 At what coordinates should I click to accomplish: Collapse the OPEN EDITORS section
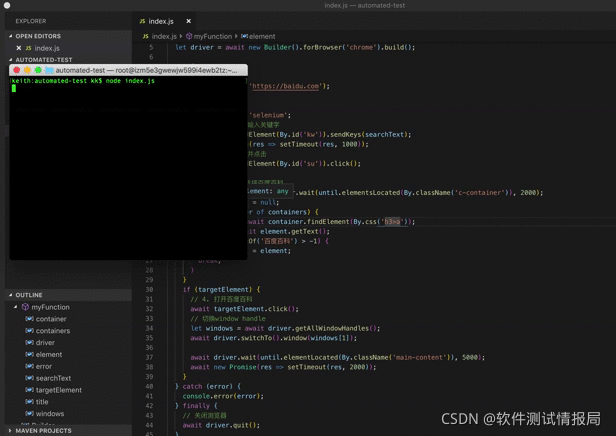[x=11, y=36]
